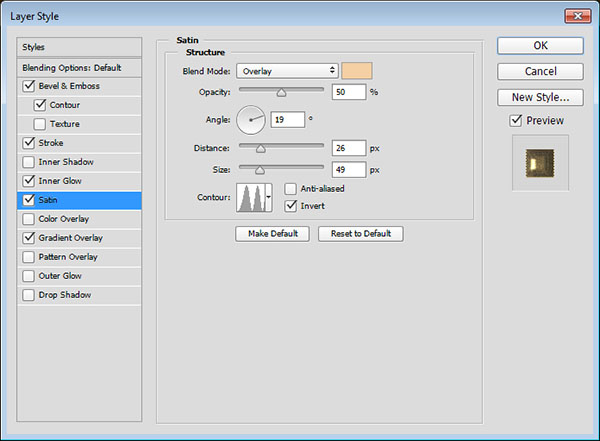Screen dimensions: 600x441
Task: Close the Layer Style dialog
Action: pyautogui.click(x=578, y=16)
